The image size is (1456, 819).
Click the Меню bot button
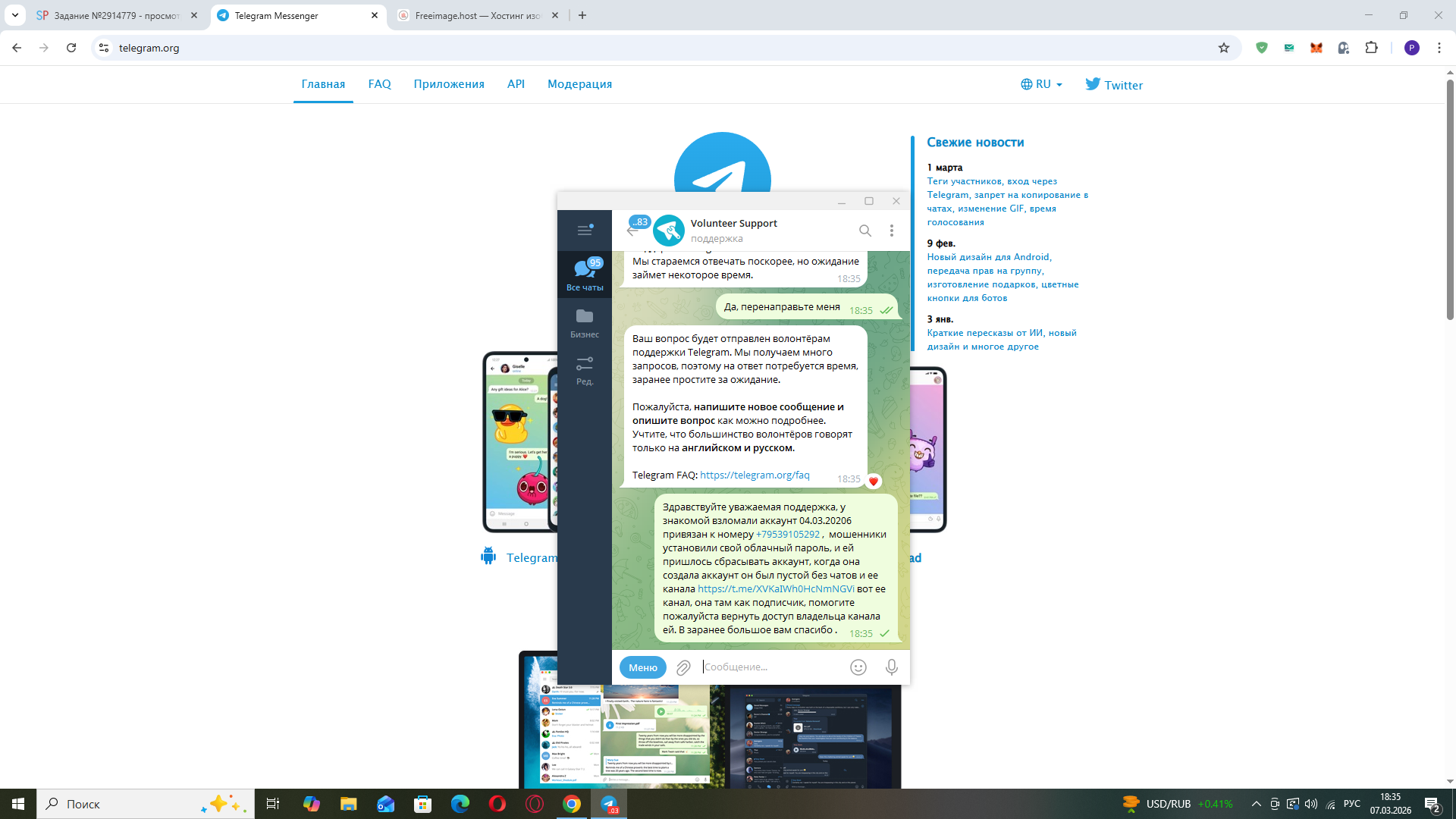643,667
